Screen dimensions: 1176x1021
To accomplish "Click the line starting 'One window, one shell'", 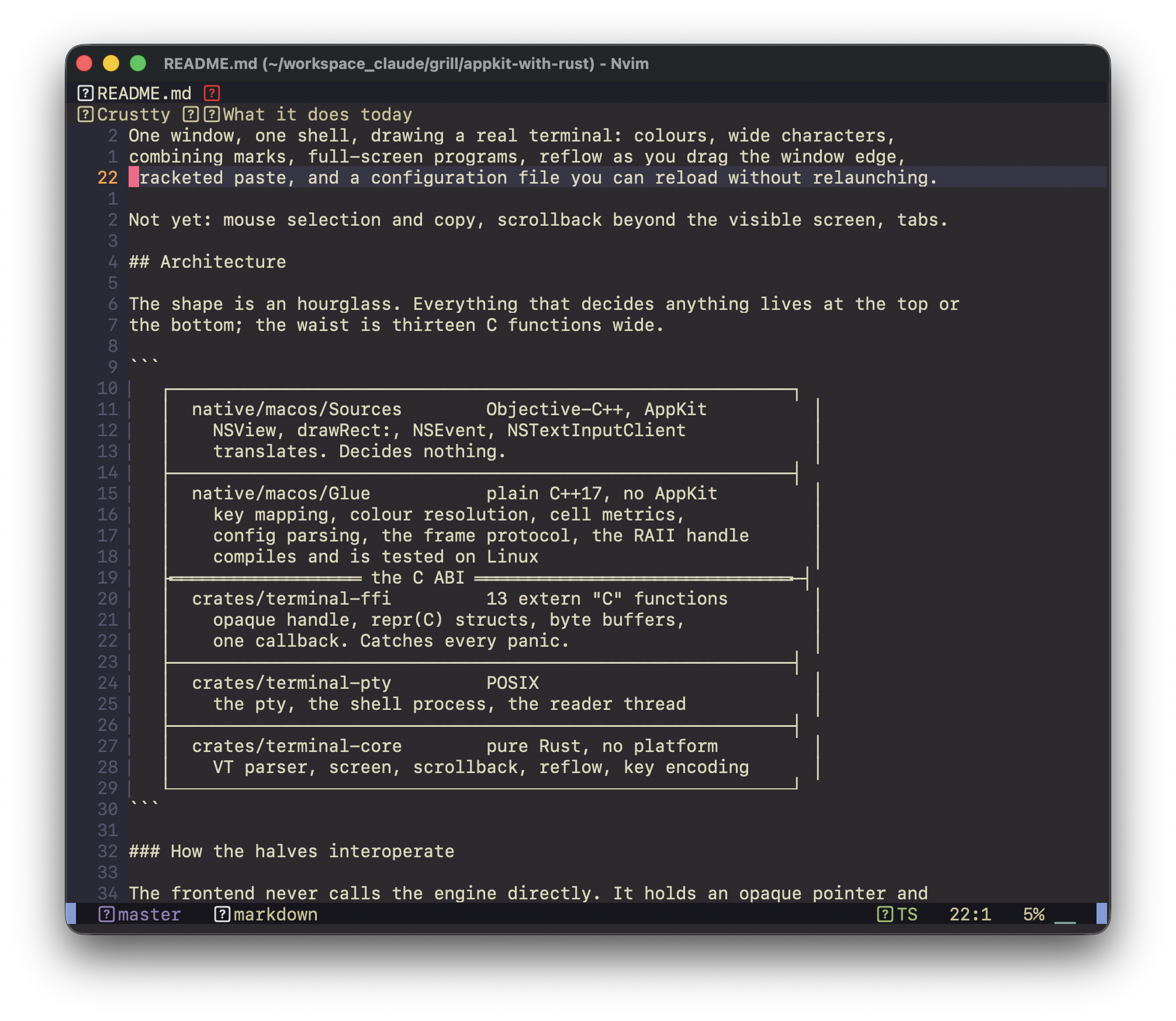I will coord(512,135).
